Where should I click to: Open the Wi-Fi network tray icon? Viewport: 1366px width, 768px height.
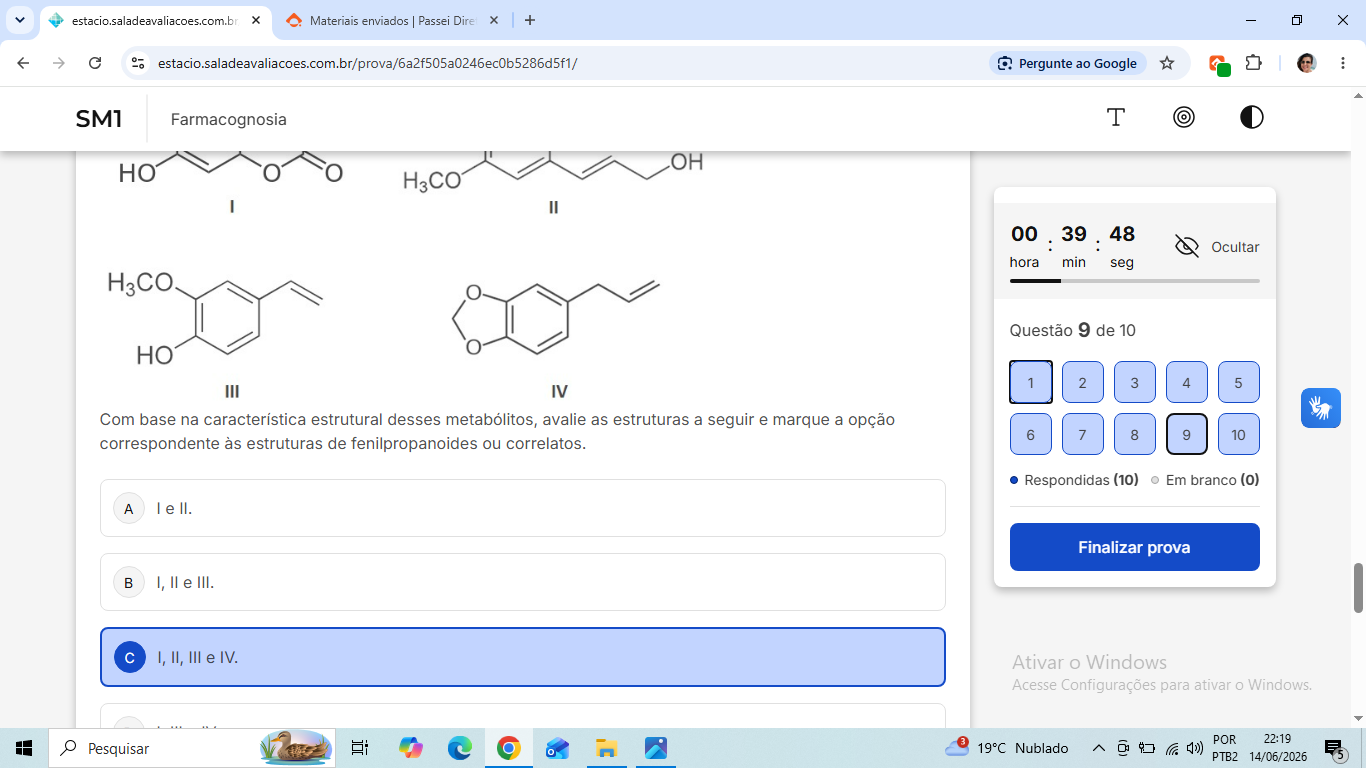(x=1171, y=748)
